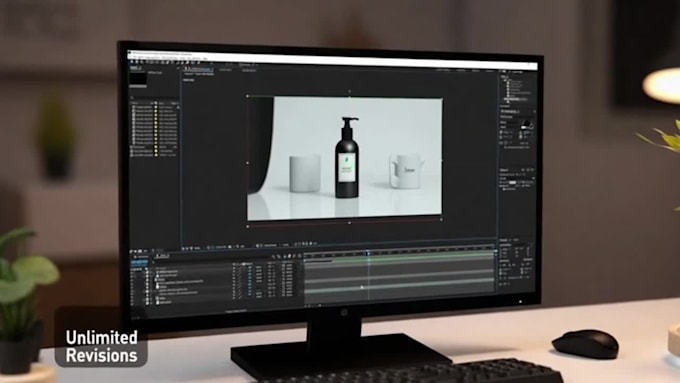The width and height of the screenshot is (680, 383).
Task: Click the bottom-center transform handle of selected layer
Action: point(350,223)
